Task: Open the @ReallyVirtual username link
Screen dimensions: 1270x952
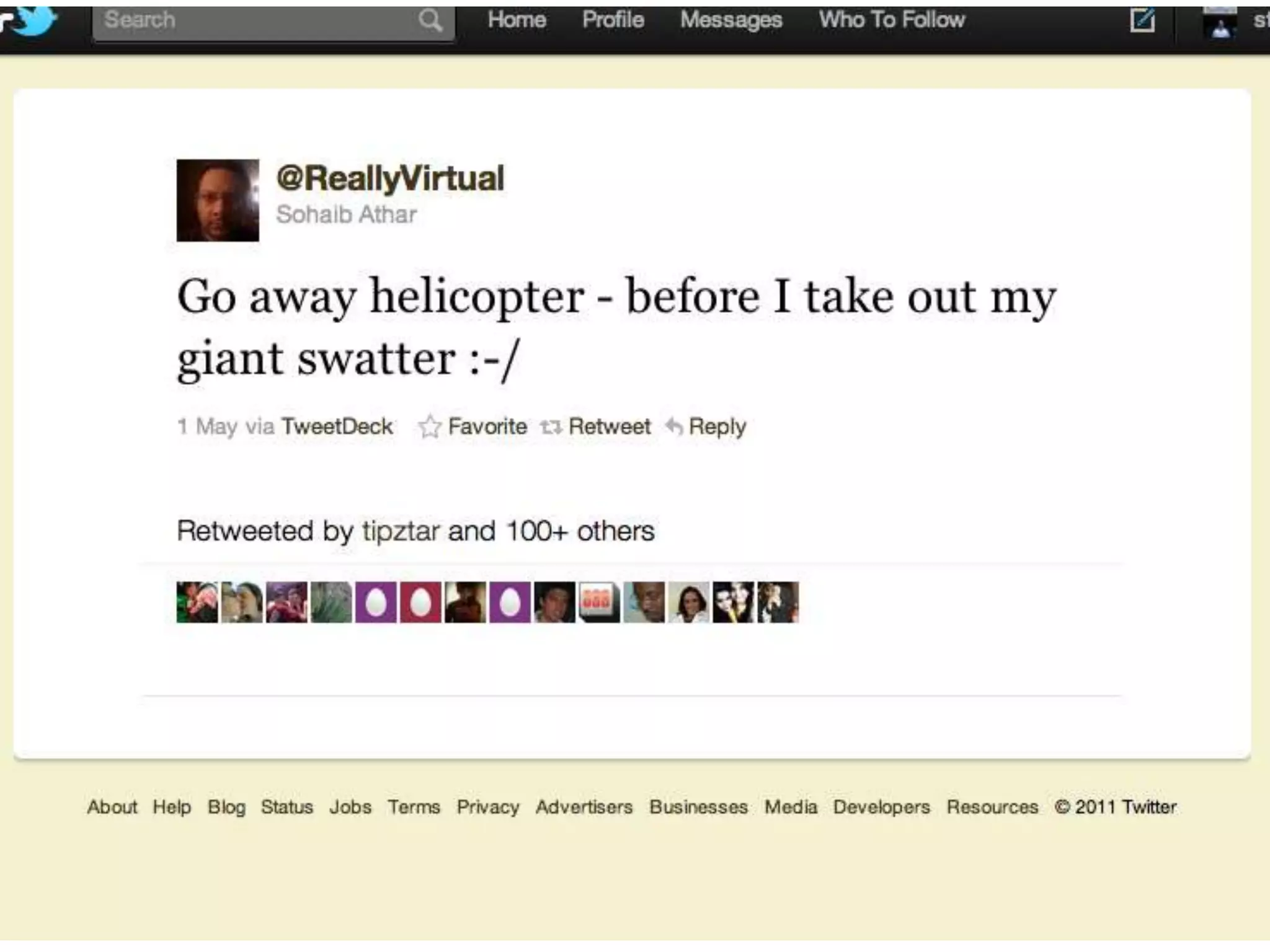Action: point(390,178)
